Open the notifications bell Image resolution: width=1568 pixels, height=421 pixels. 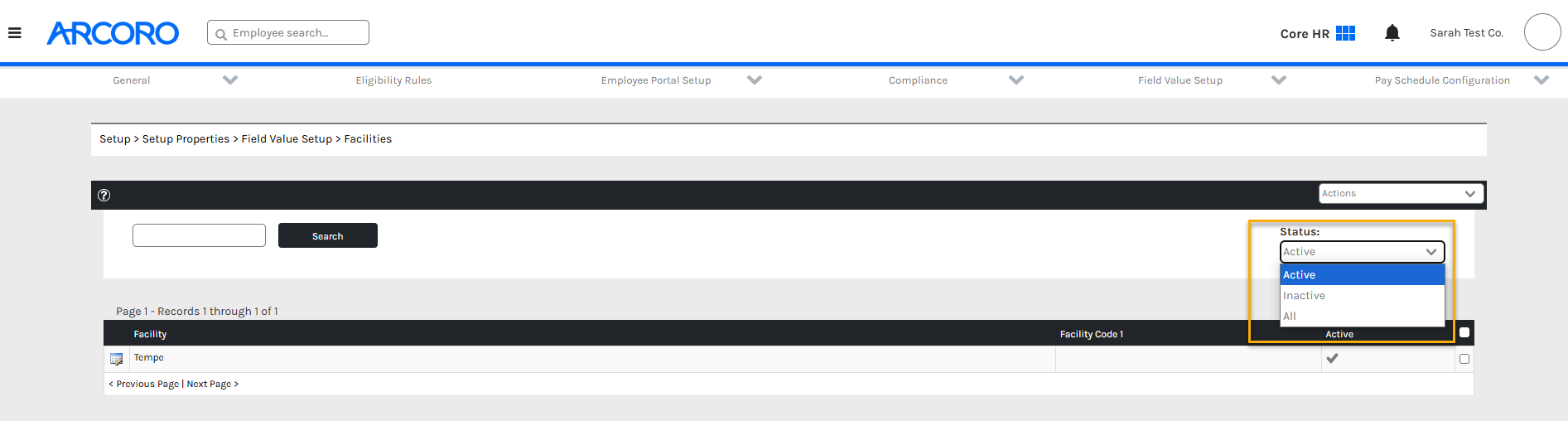(1392, 33)
